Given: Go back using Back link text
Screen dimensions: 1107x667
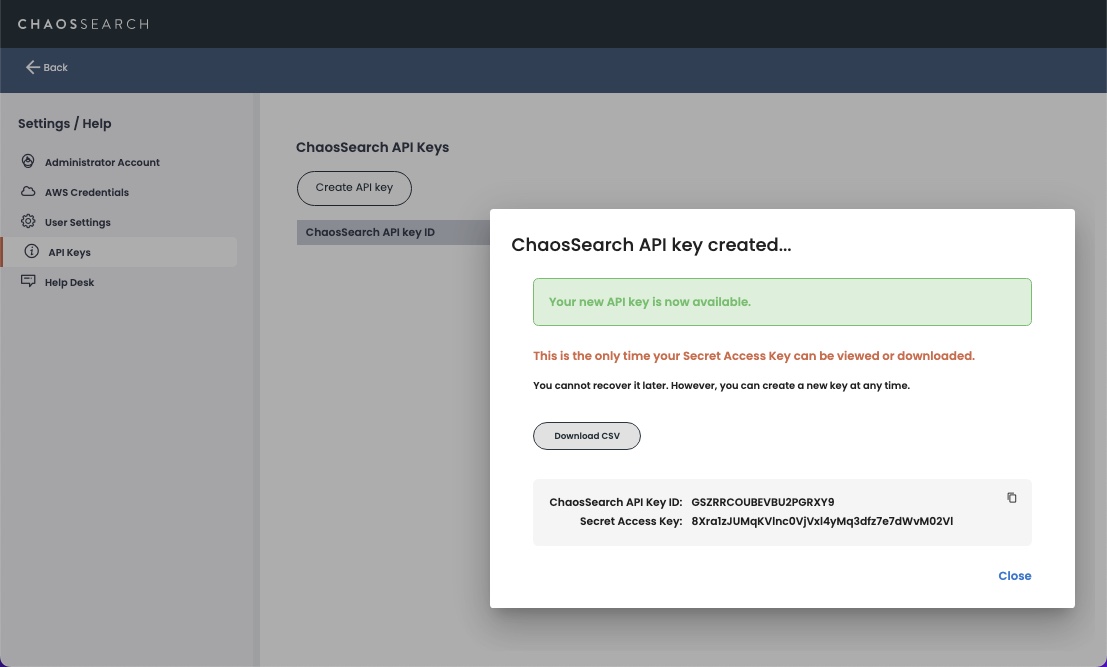Looking at the screenshot, I should [x=55, y=68].
